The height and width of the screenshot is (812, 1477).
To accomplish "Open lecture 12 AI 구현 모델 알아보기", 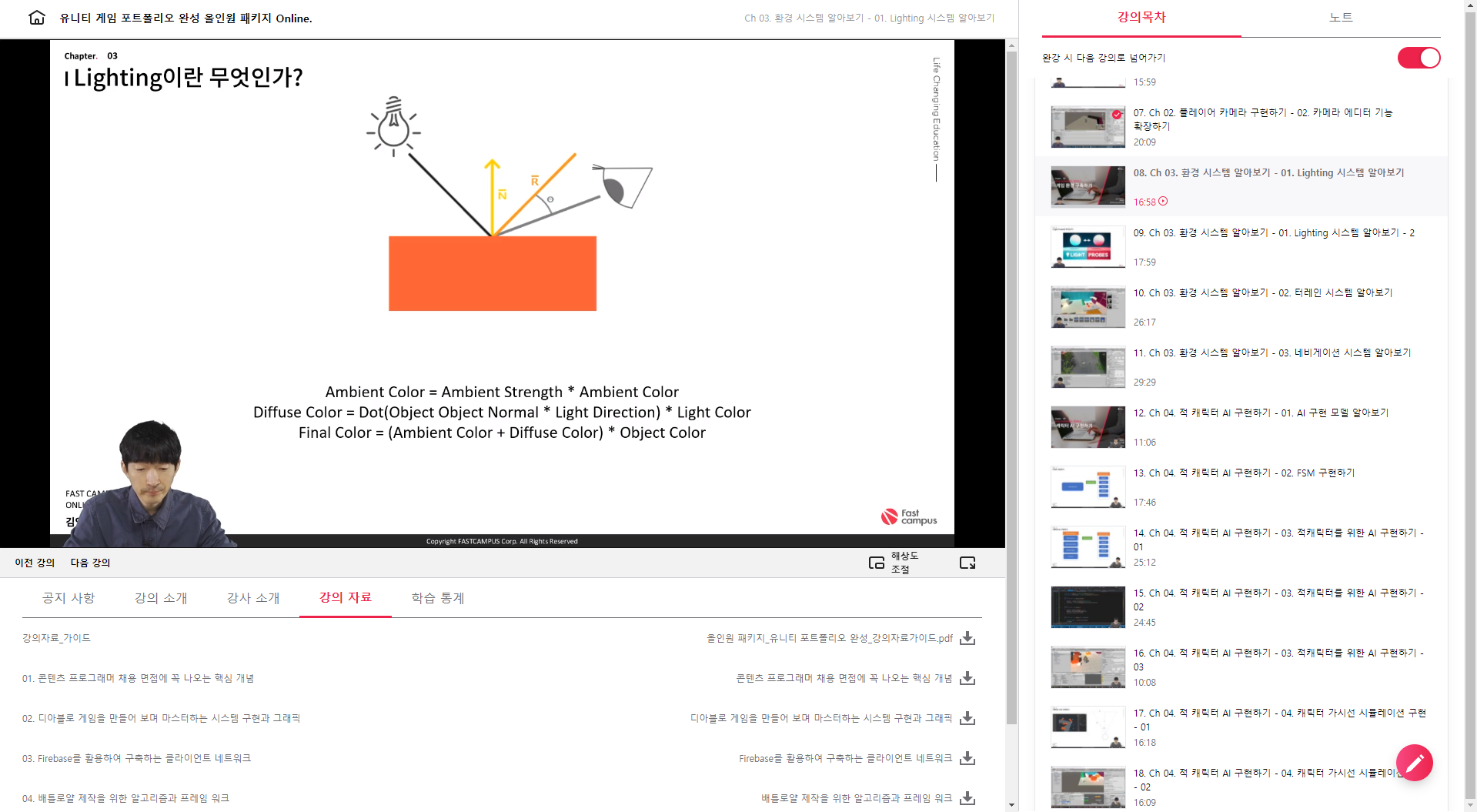I will click(x=1241, y=427).
